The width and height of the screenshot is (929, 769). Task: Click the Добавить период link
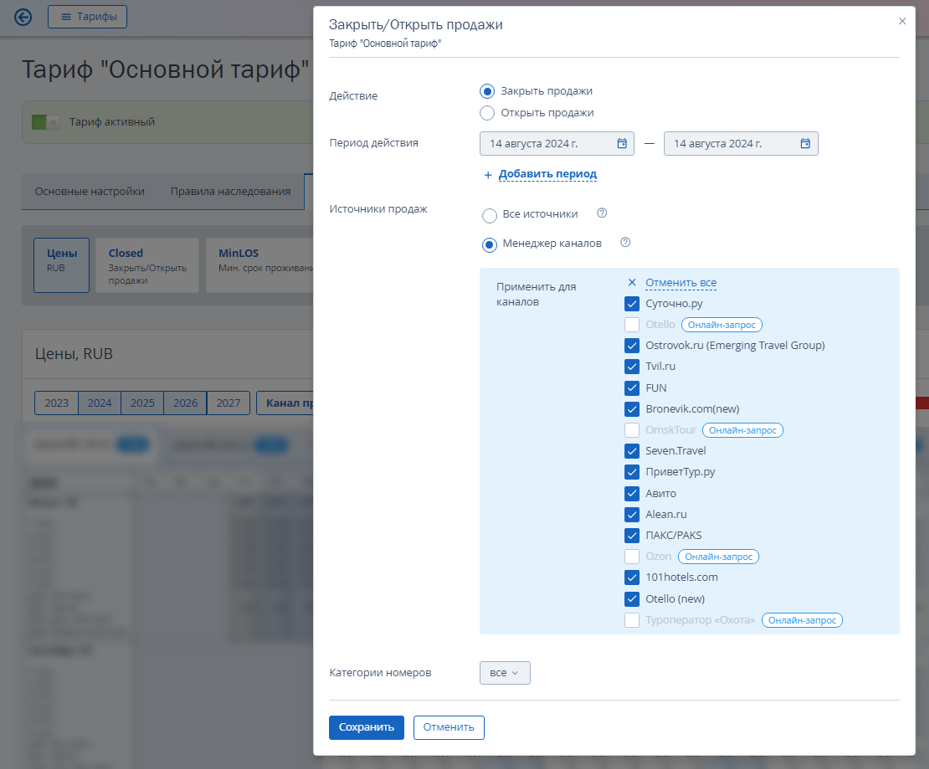[547, 174]
